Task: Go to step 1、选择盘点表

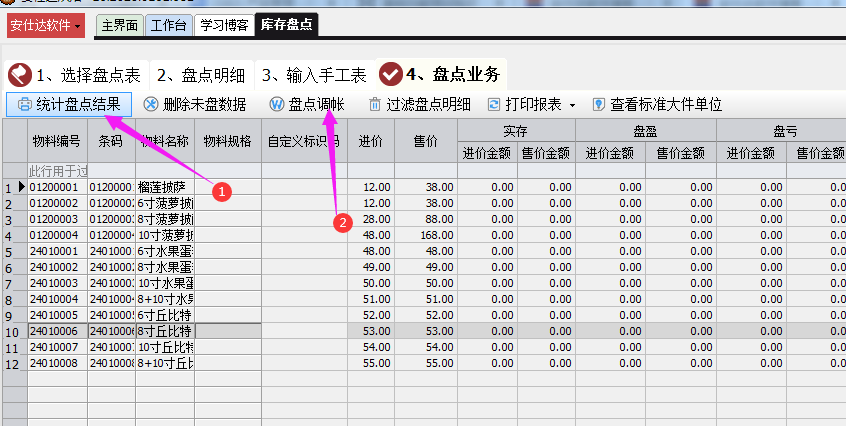Action: 76,75
